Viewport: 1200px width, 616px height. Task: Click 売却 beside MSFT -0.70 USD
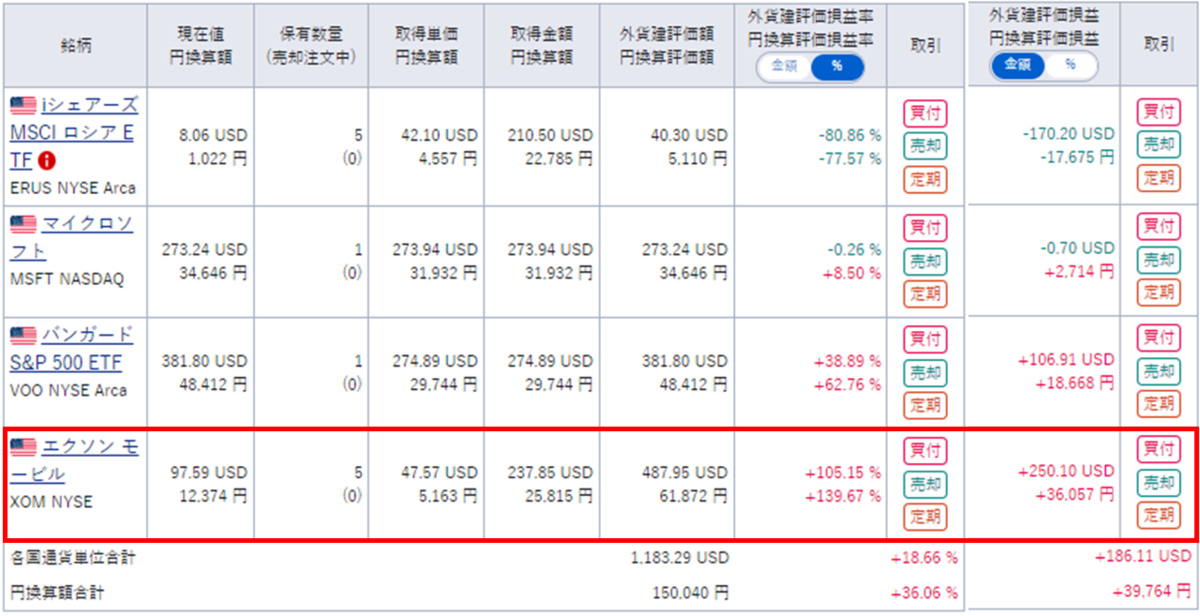[1158, 260]
